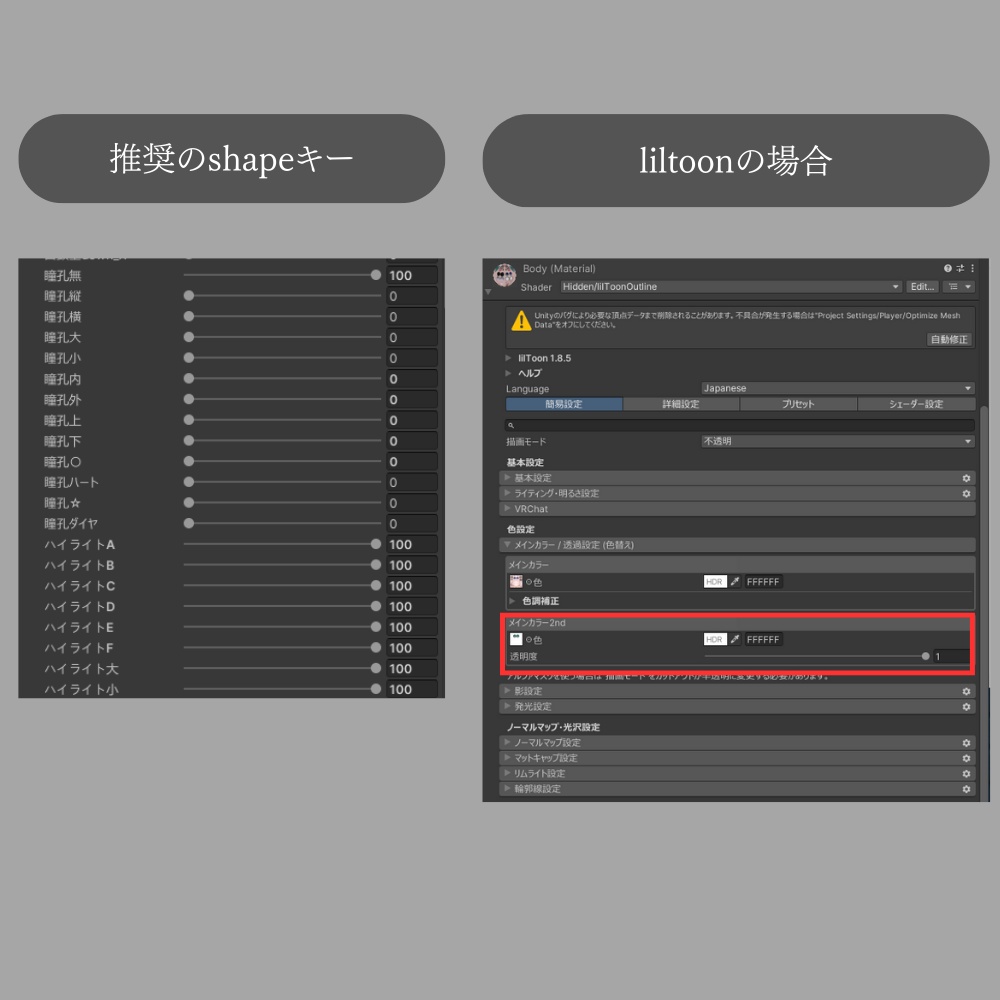Open the material help question mark icon
The width and height of the screenshot is (1000, 1000).
tap(947, 268)
